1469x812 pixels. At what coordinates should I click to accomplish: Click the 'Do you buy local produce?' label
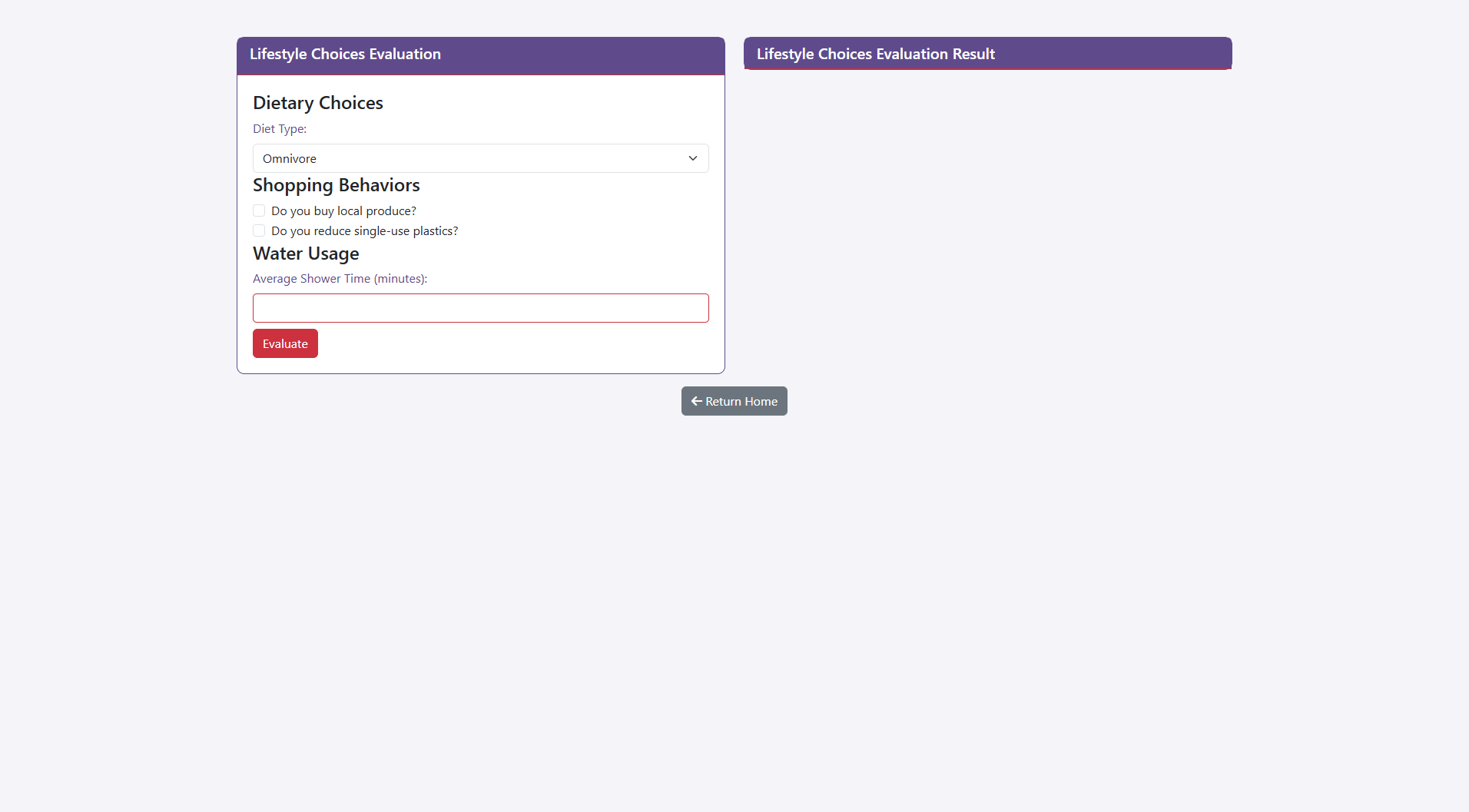tap(343, 211)
